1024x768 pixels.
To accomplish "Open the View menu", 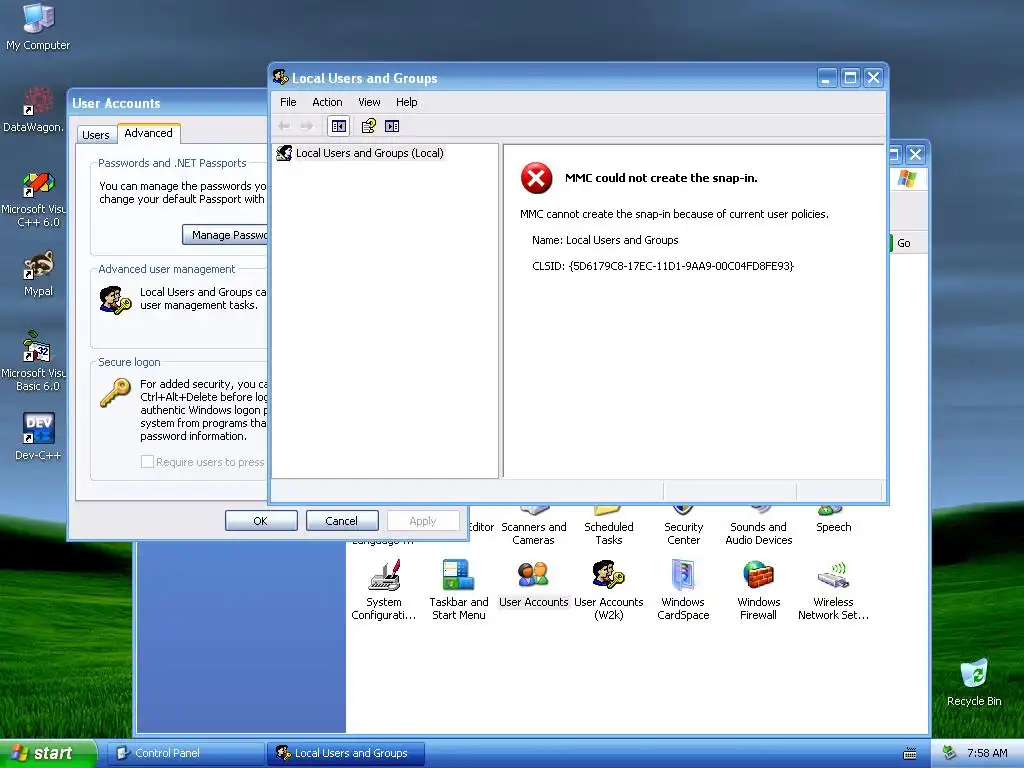I will [369, 102].
